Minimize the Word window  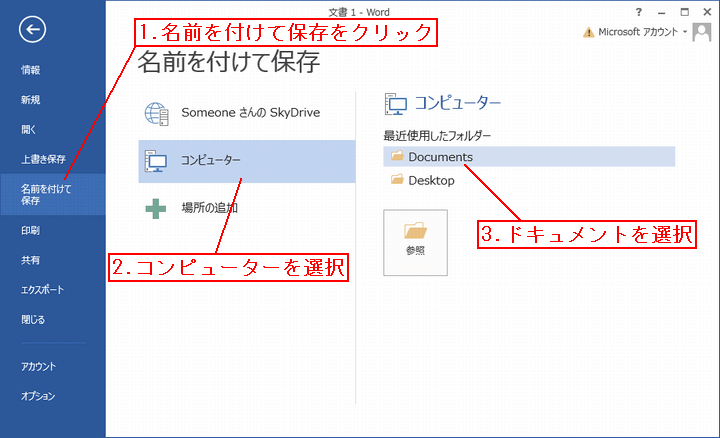pyautogui.click(x=662, y=12)
